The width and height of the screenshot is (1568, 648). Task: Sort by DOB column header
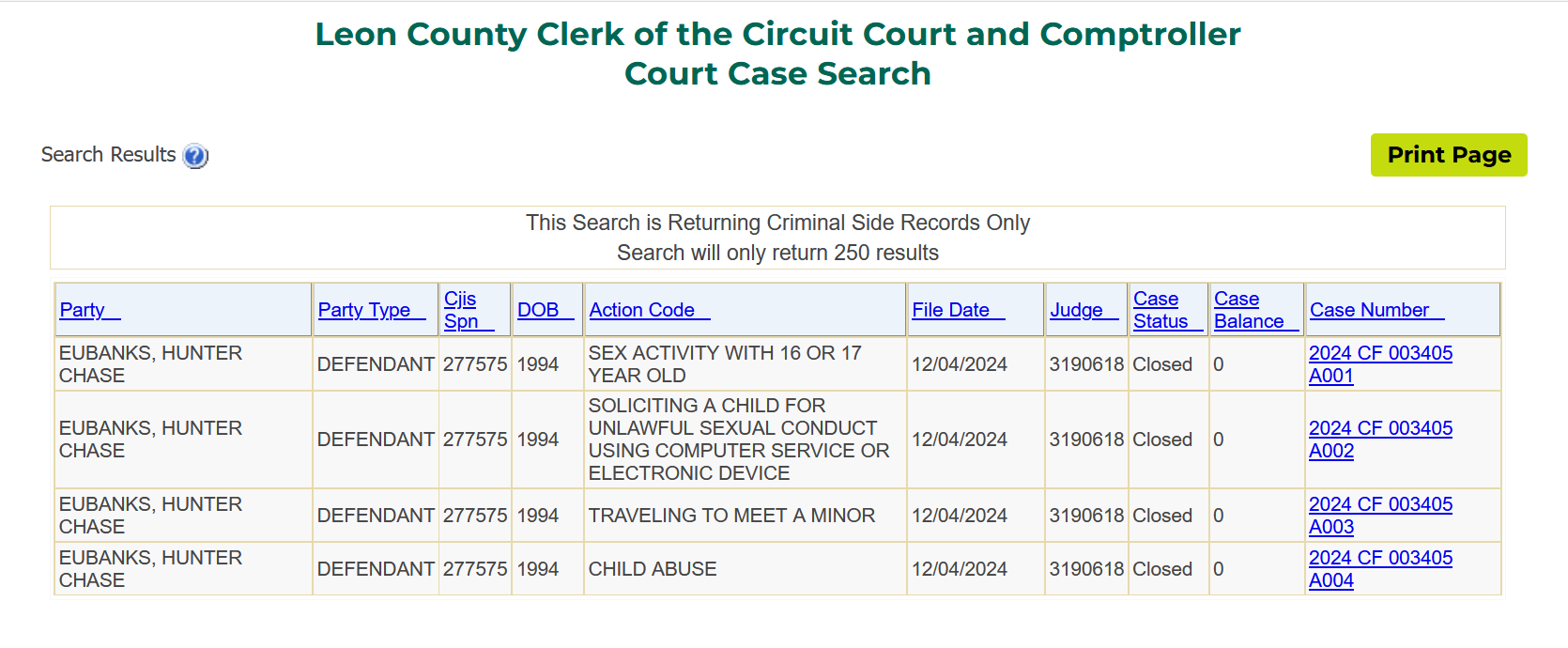coord(546,310)
